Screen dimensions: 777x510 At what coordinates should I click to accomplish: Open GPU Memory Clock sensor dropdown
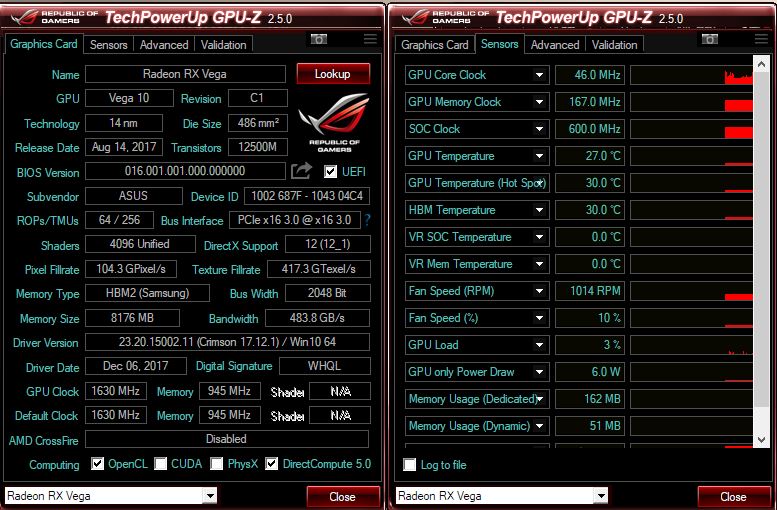coord(539,102)
